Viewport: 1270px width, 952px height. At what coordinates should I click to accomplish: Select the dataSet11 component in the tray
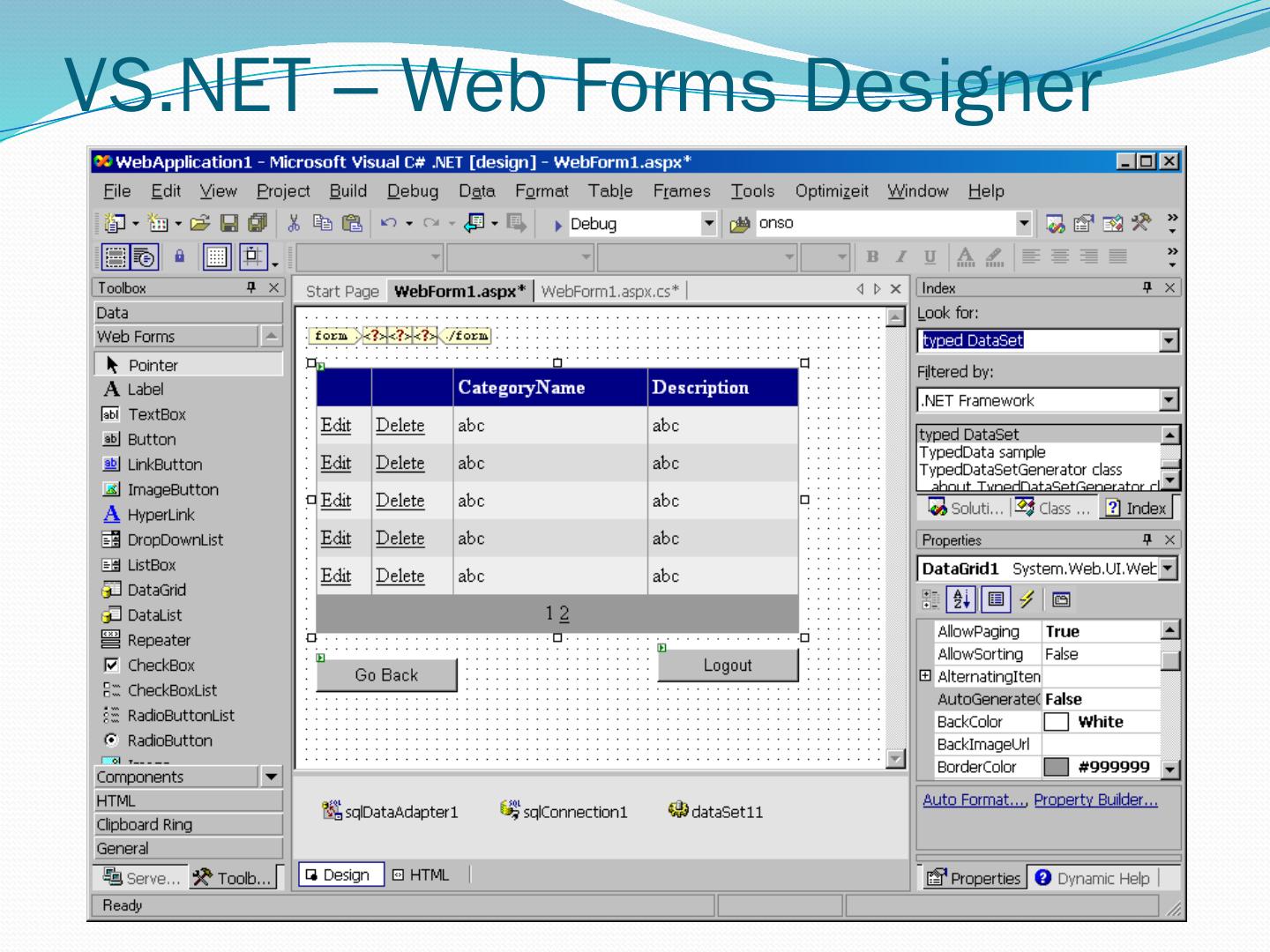[x=715, y=811]
